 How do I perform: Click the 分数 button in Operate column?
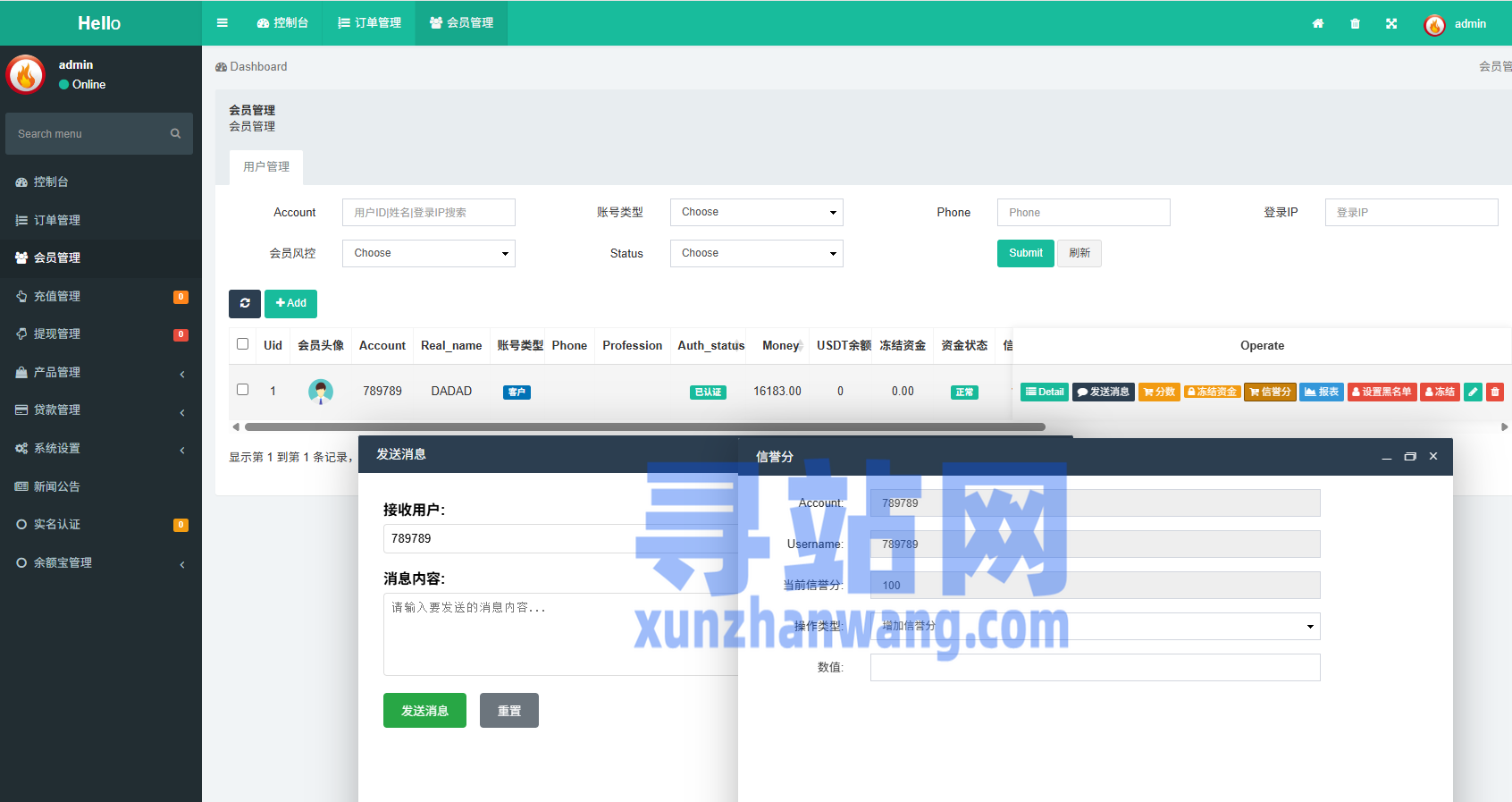pos(1160,392)
